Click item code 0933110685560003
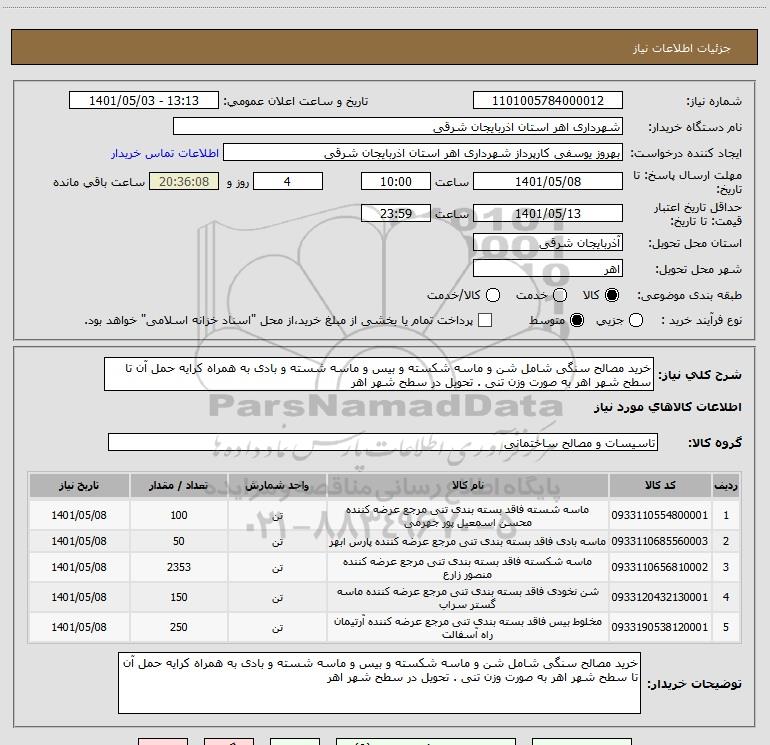Image resolution: width=770 pixels, height=745 pixels. point(660,541)
